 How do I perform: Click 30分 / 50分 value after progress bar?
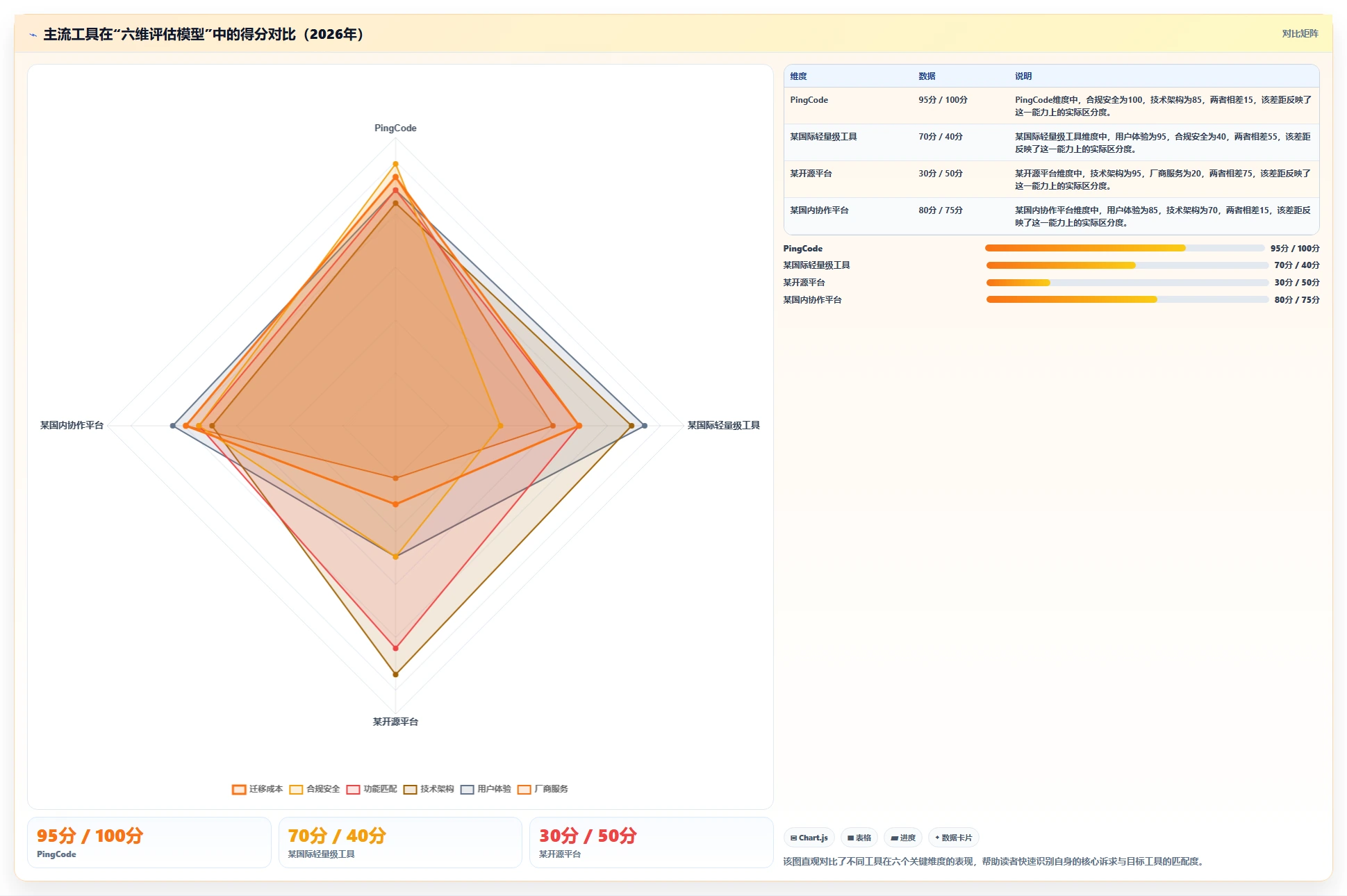pyautogui.click(x=1297, y=283)
